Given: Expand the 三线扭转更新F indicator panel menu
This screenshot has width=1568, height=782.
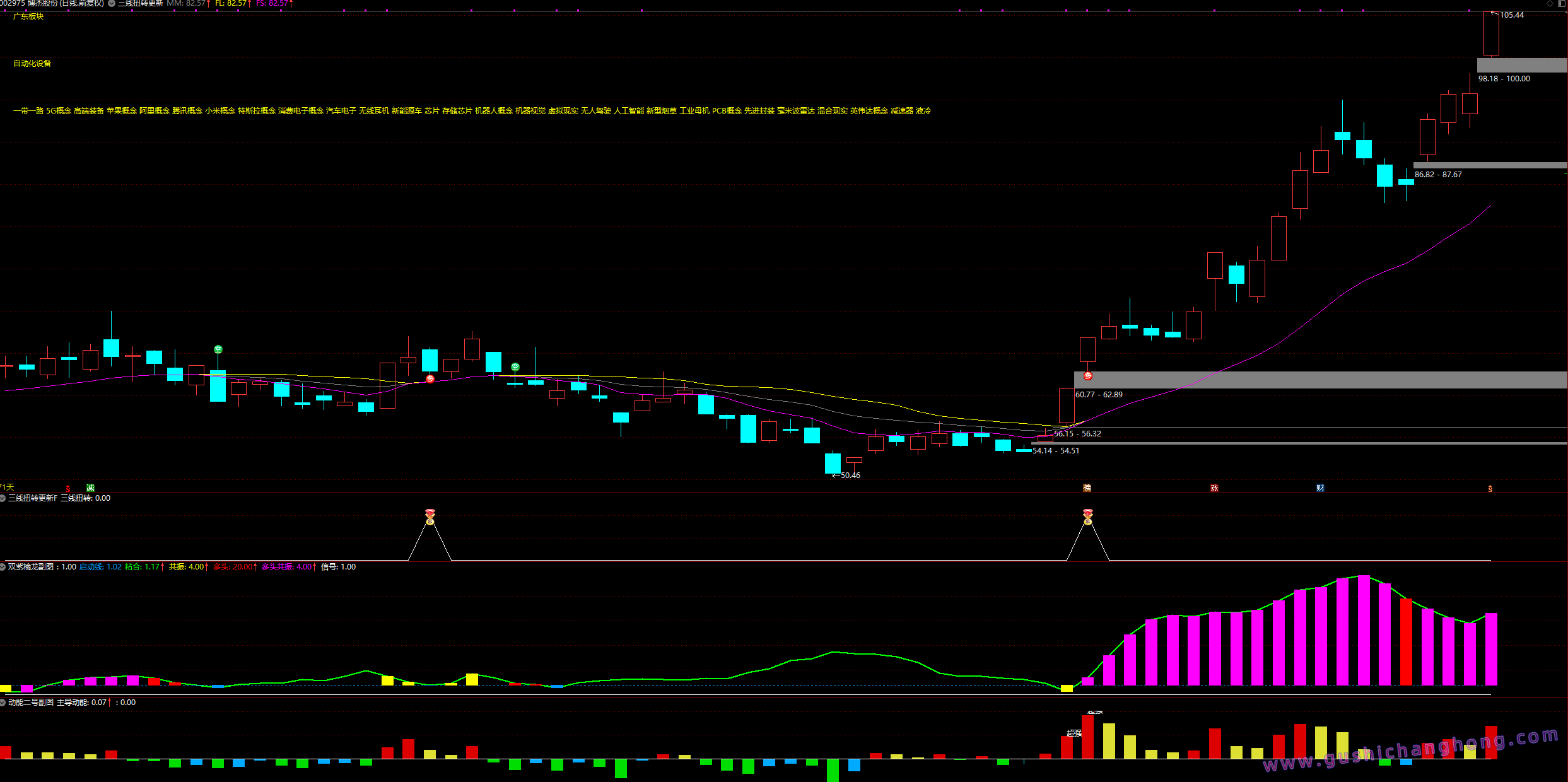Looking at the screenshot, I should tap(3, 498).
